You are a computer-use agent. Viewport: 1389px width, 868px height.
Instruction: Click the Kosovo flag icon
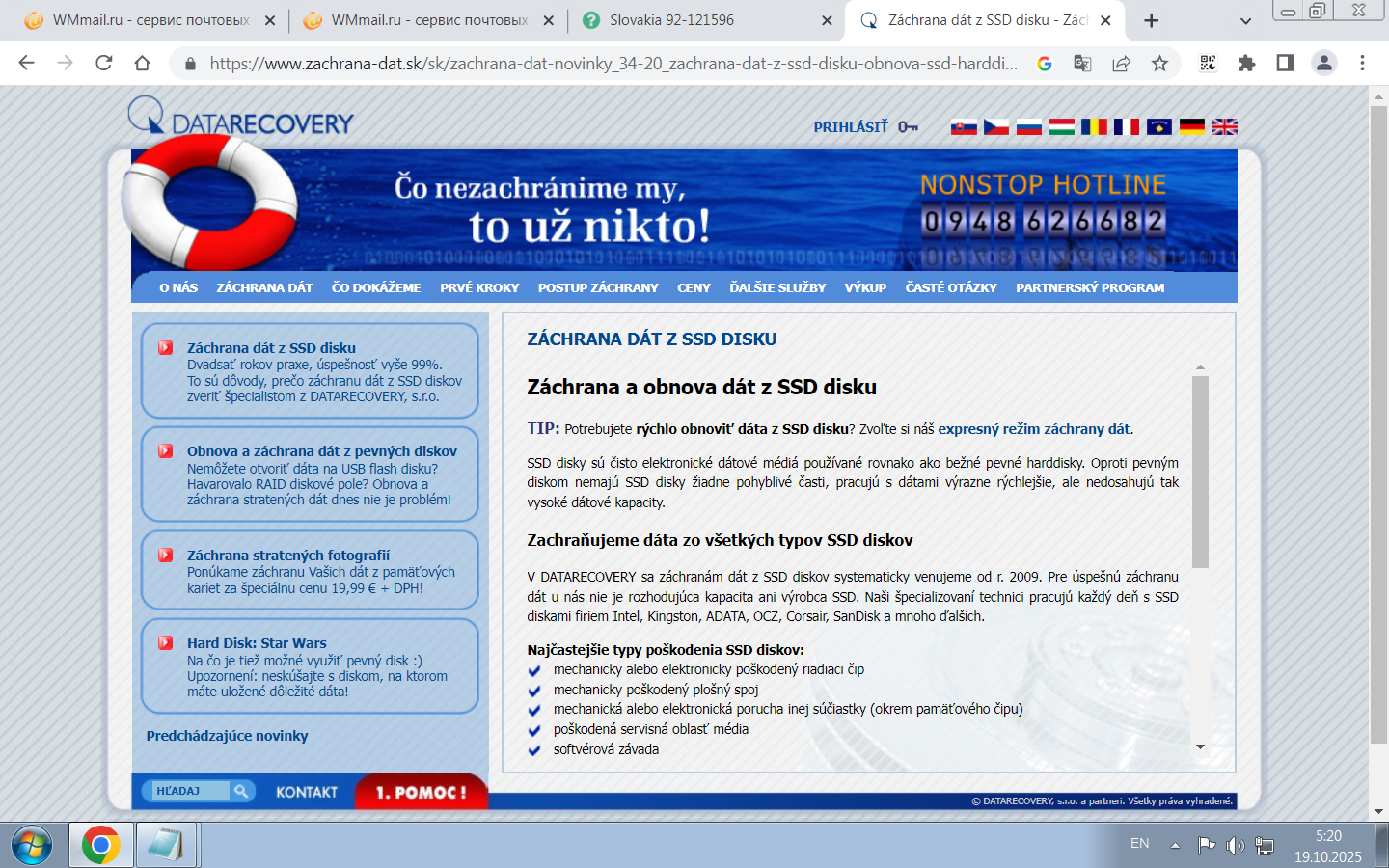1159,126
